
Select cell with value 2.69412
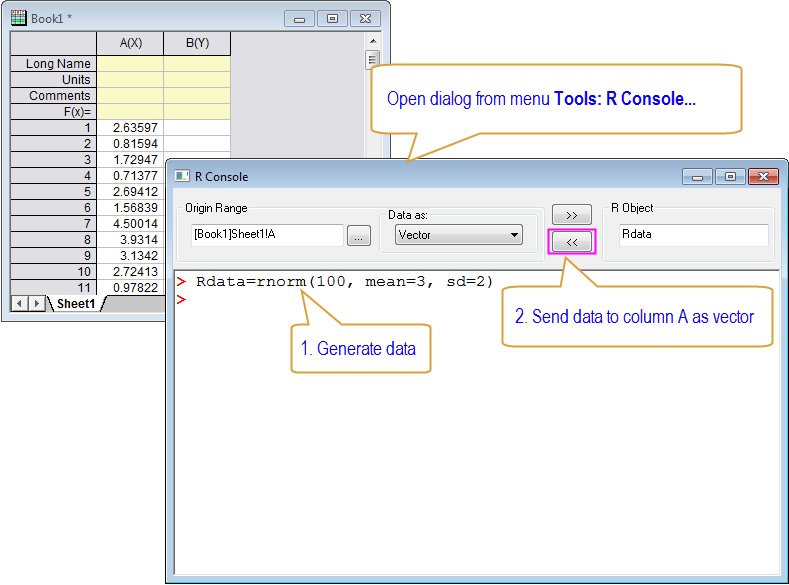(x=130, y=192)
